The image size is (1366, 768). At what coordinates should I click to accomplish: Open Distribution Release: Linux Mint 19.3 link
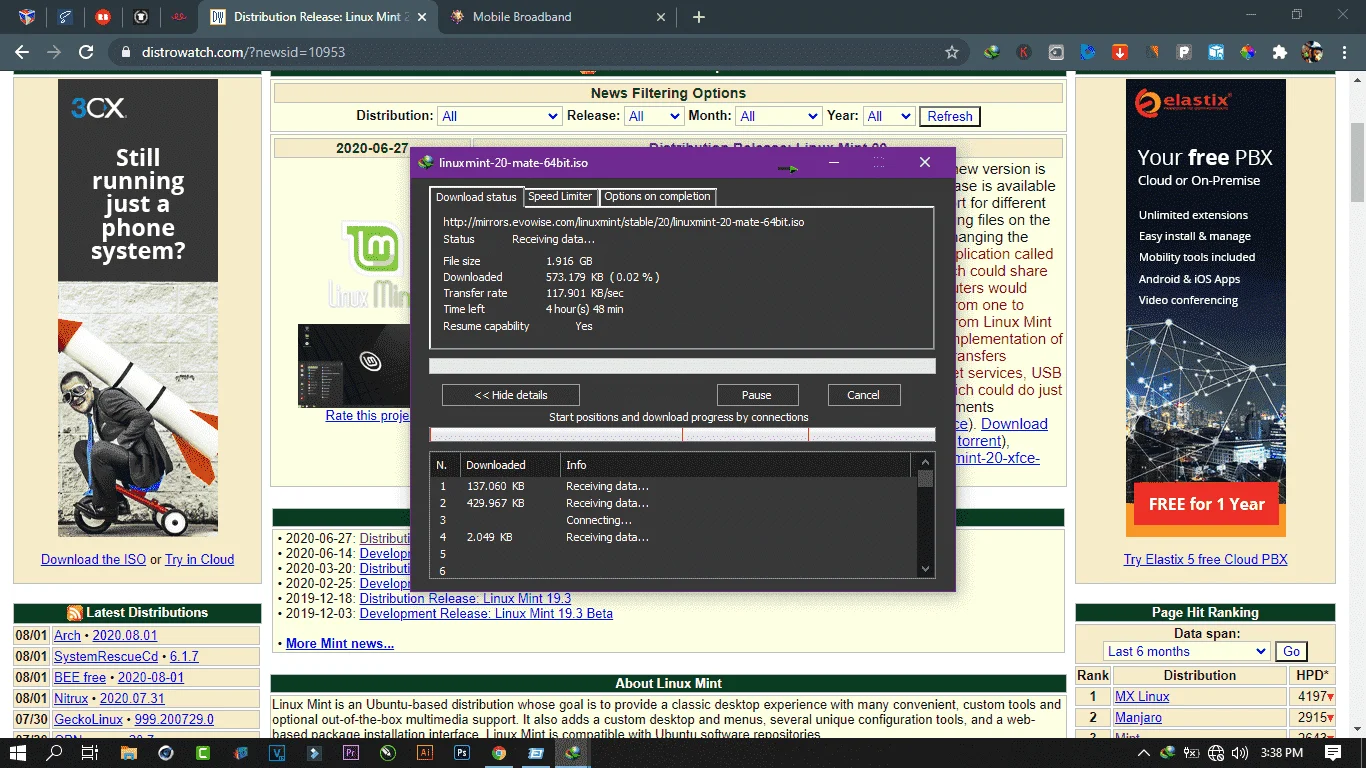point(465,598)
